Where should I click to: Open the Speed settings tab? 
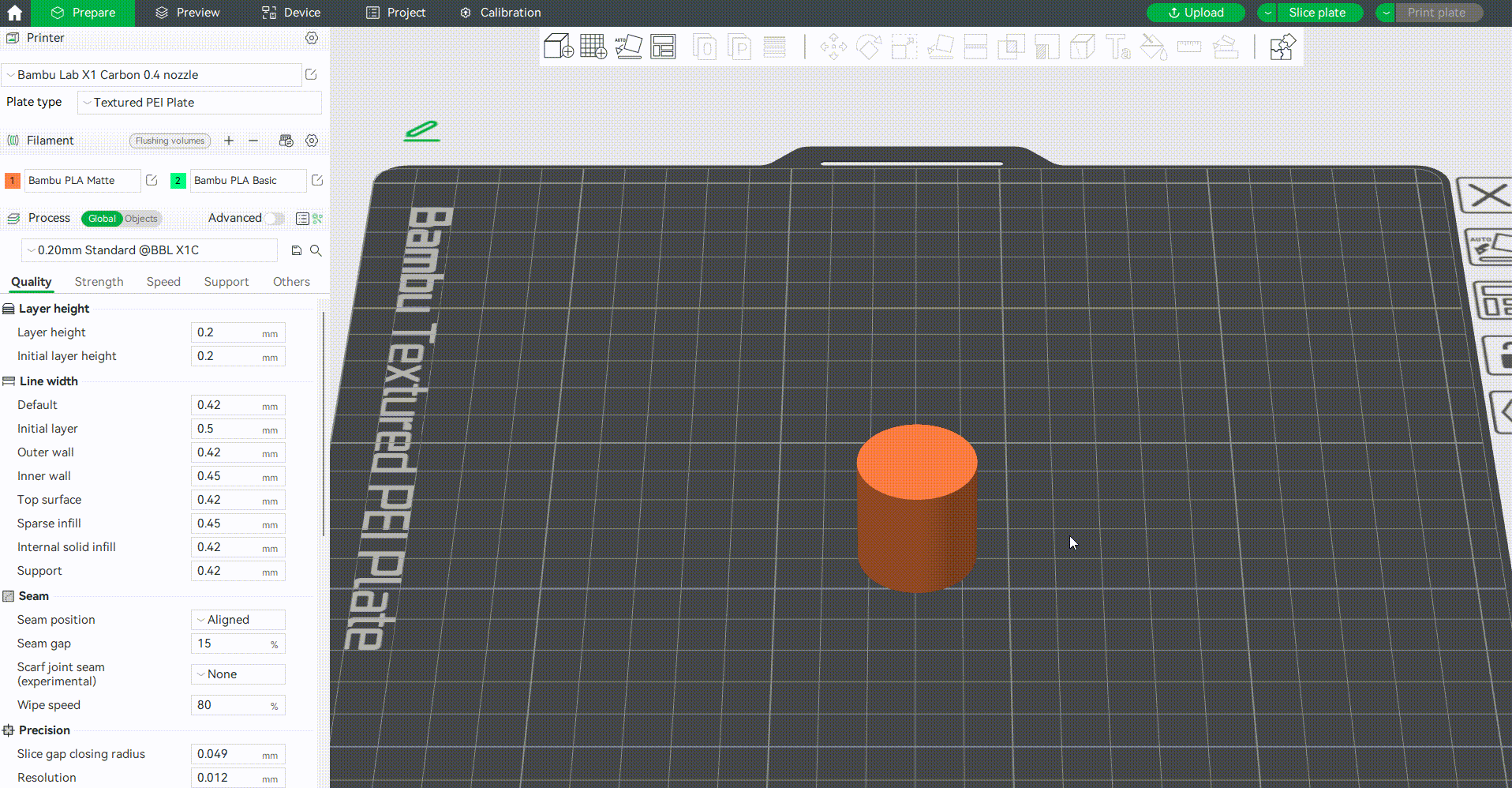tap(163, 282)
